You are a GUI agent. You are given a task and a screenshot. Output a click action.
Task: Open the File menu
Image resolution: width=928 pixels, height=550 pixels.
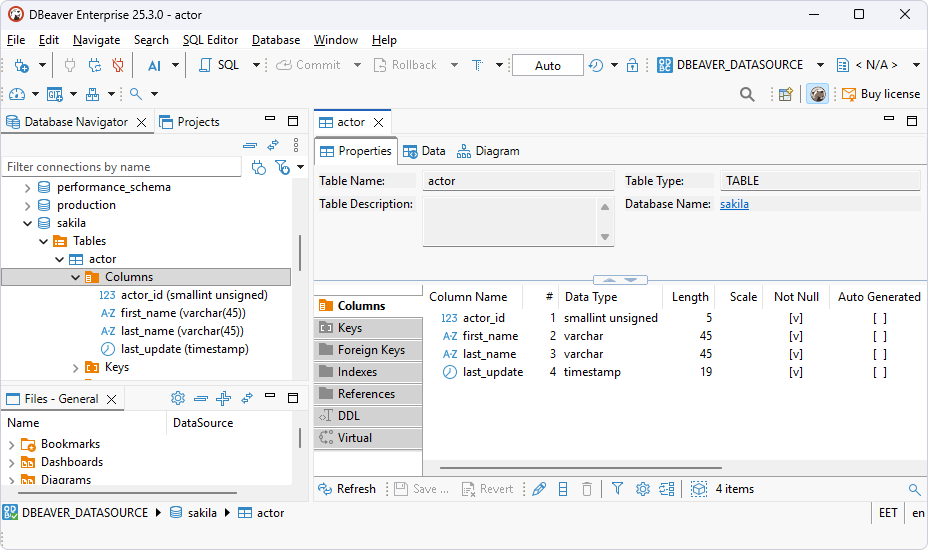click(x=16, y=40)
